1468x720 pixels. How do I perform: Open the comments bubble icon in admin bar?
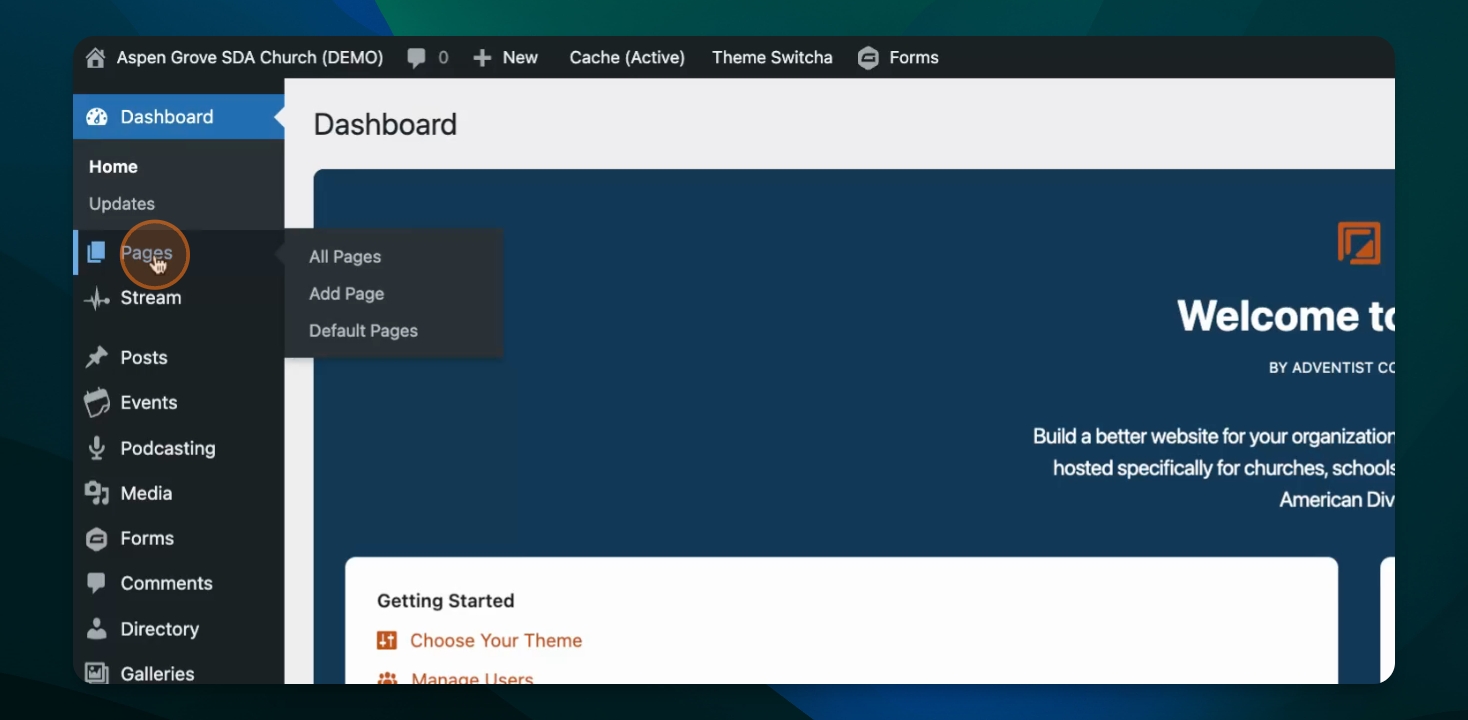pyautogui.click(x=416, y=58)
